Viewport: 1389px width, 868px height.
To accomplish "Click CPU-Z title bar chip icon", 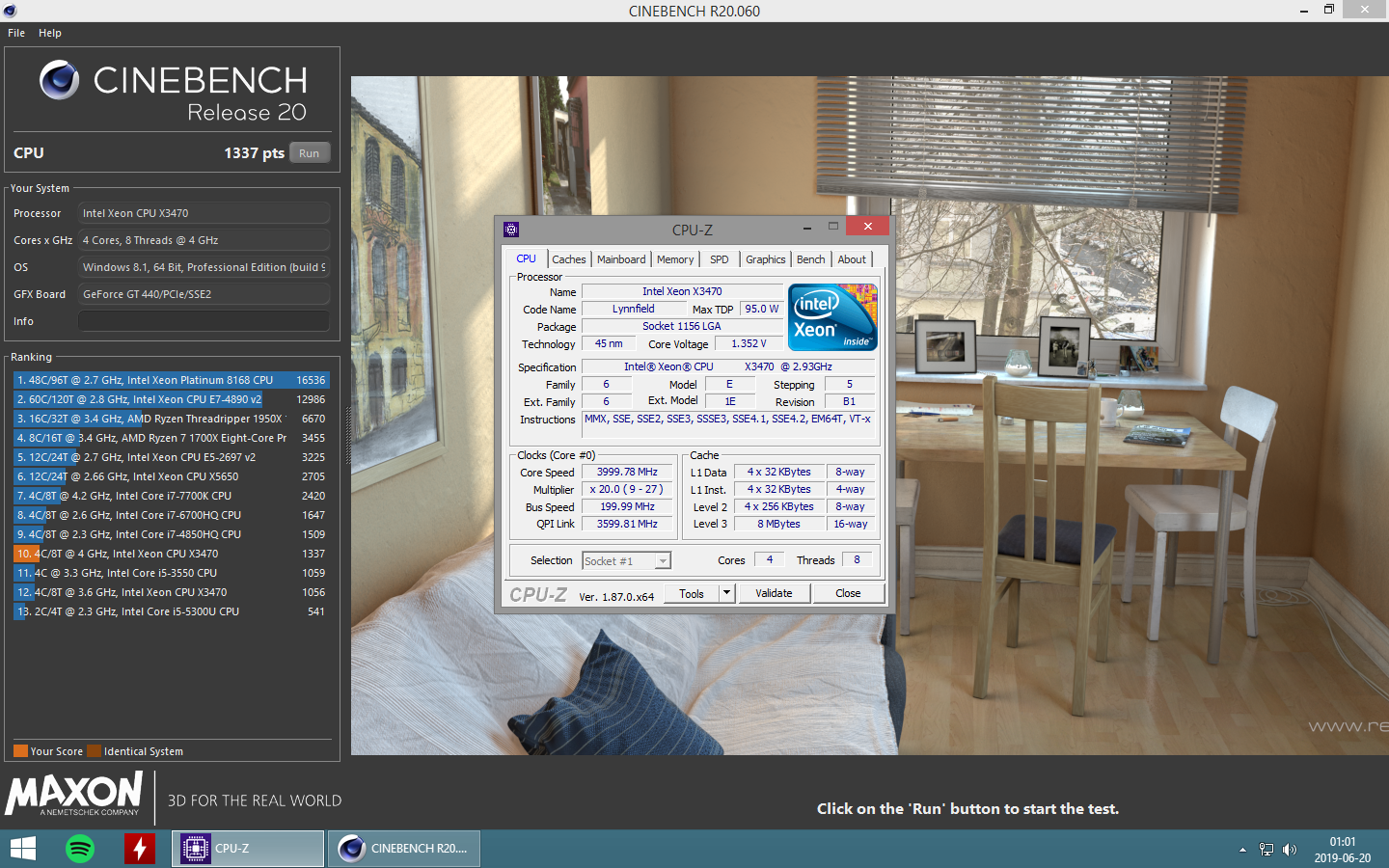I will [x=511, y=230].
